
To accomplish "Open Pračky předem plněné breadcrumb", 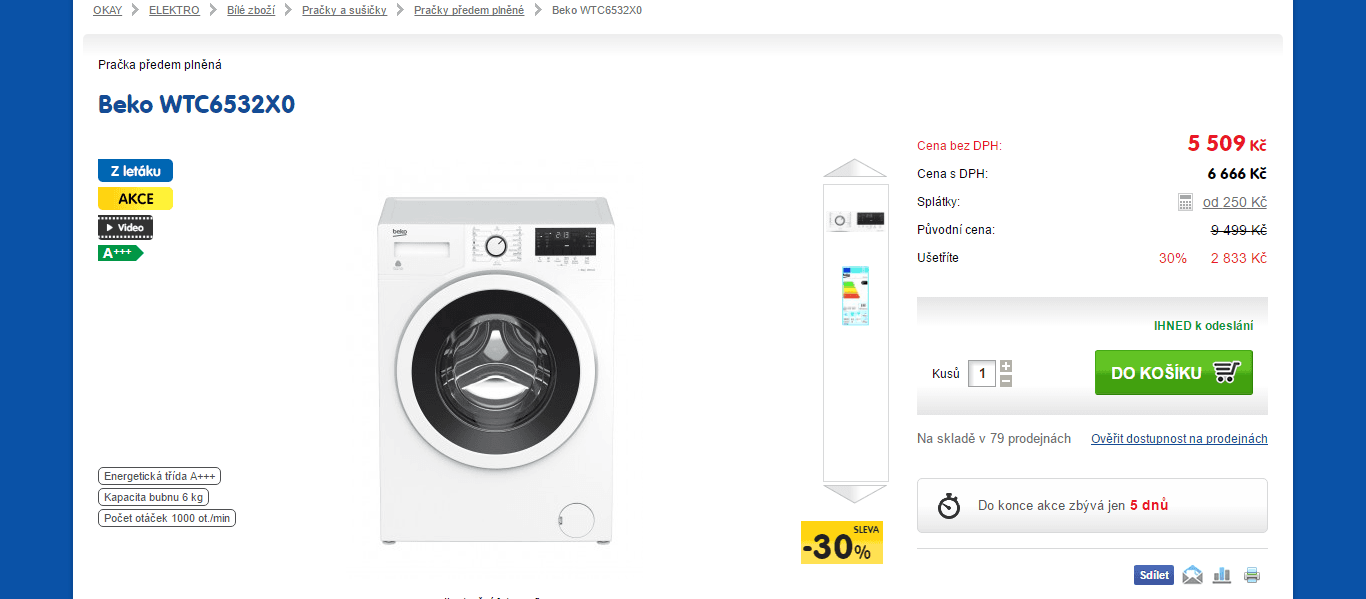I will point(469,10).
